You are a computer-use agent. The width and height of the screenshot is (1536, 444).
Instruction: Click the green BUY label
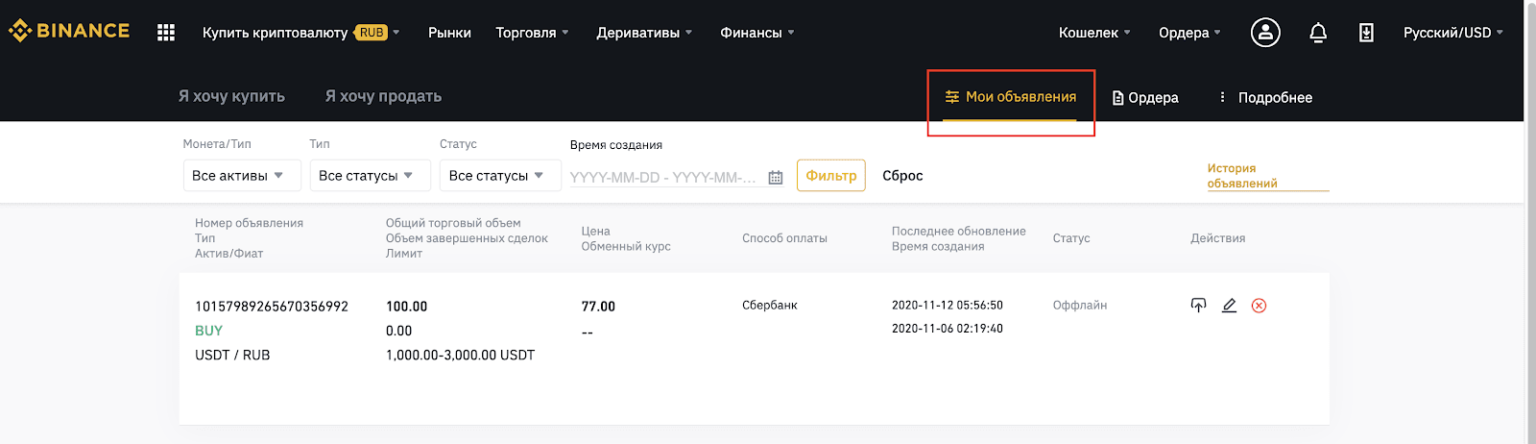tap(209, 330)
